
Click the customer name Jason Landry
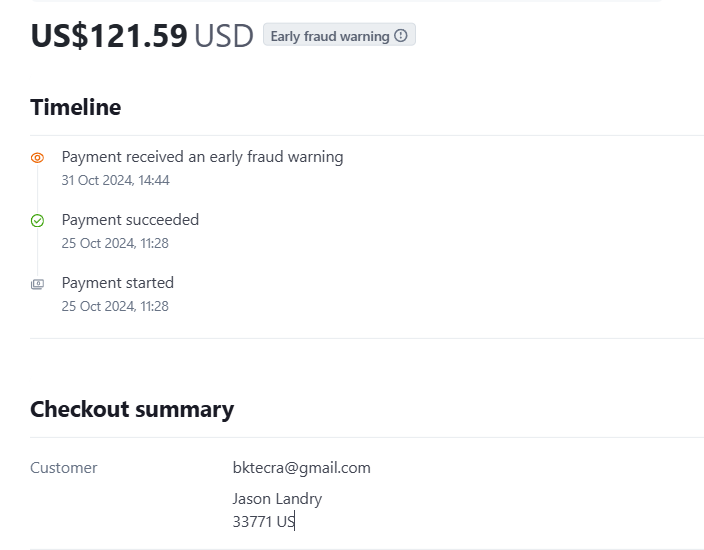coord(277,498)
